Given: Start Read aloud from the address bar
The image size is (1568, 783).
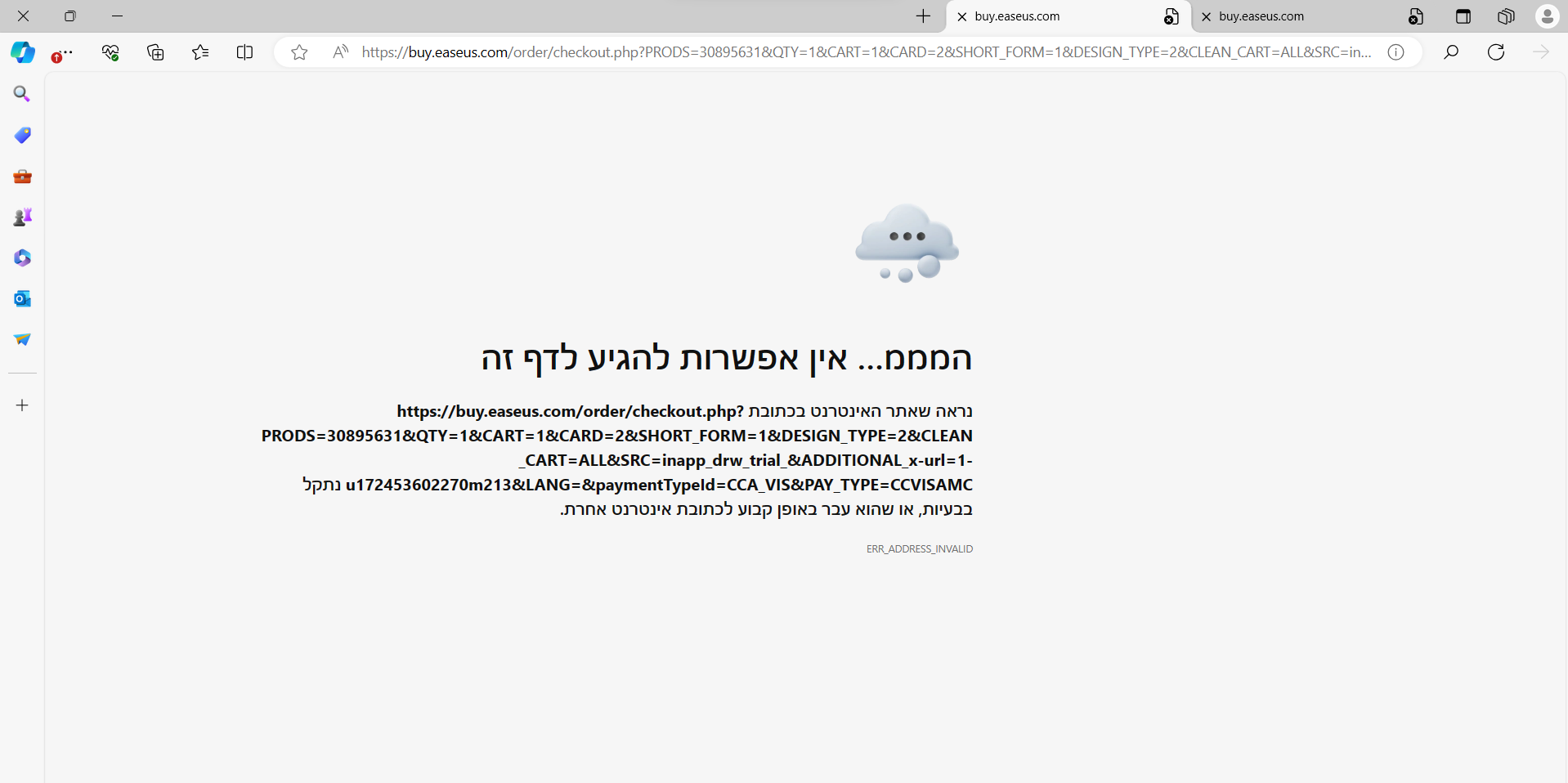Looking at the screenshot, I should pos(341,52).
